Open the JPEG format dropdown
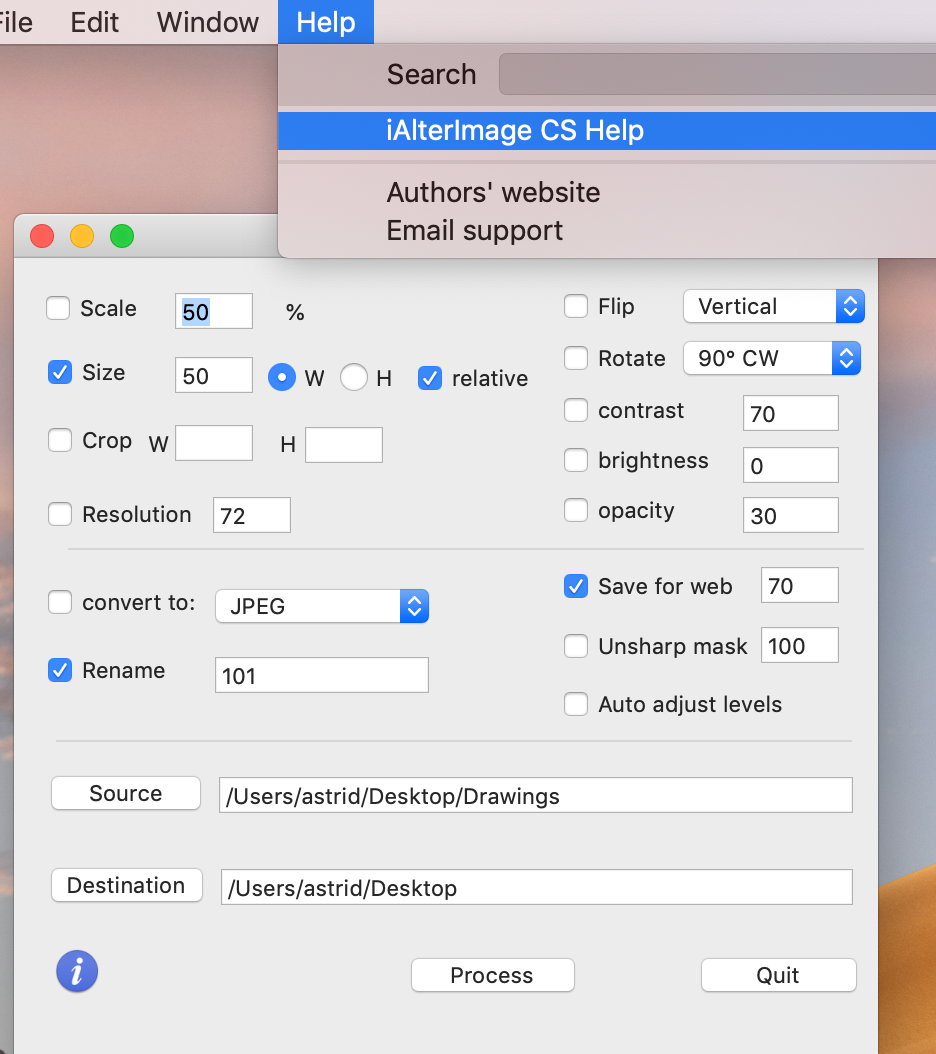The width and height of the screenshot is (936, 1054). [322, 606]
